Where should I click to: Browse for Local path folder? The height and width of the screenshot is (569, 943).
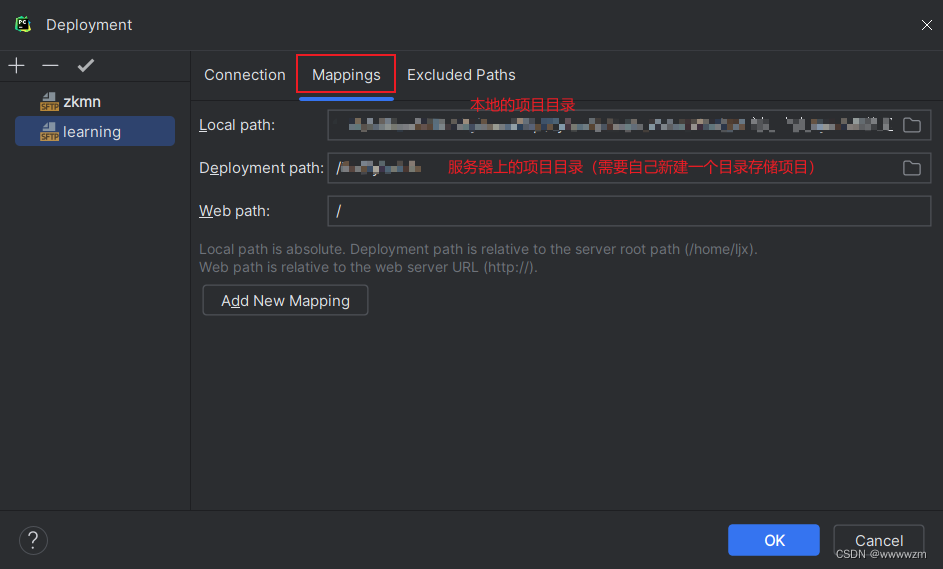[912, 125]
